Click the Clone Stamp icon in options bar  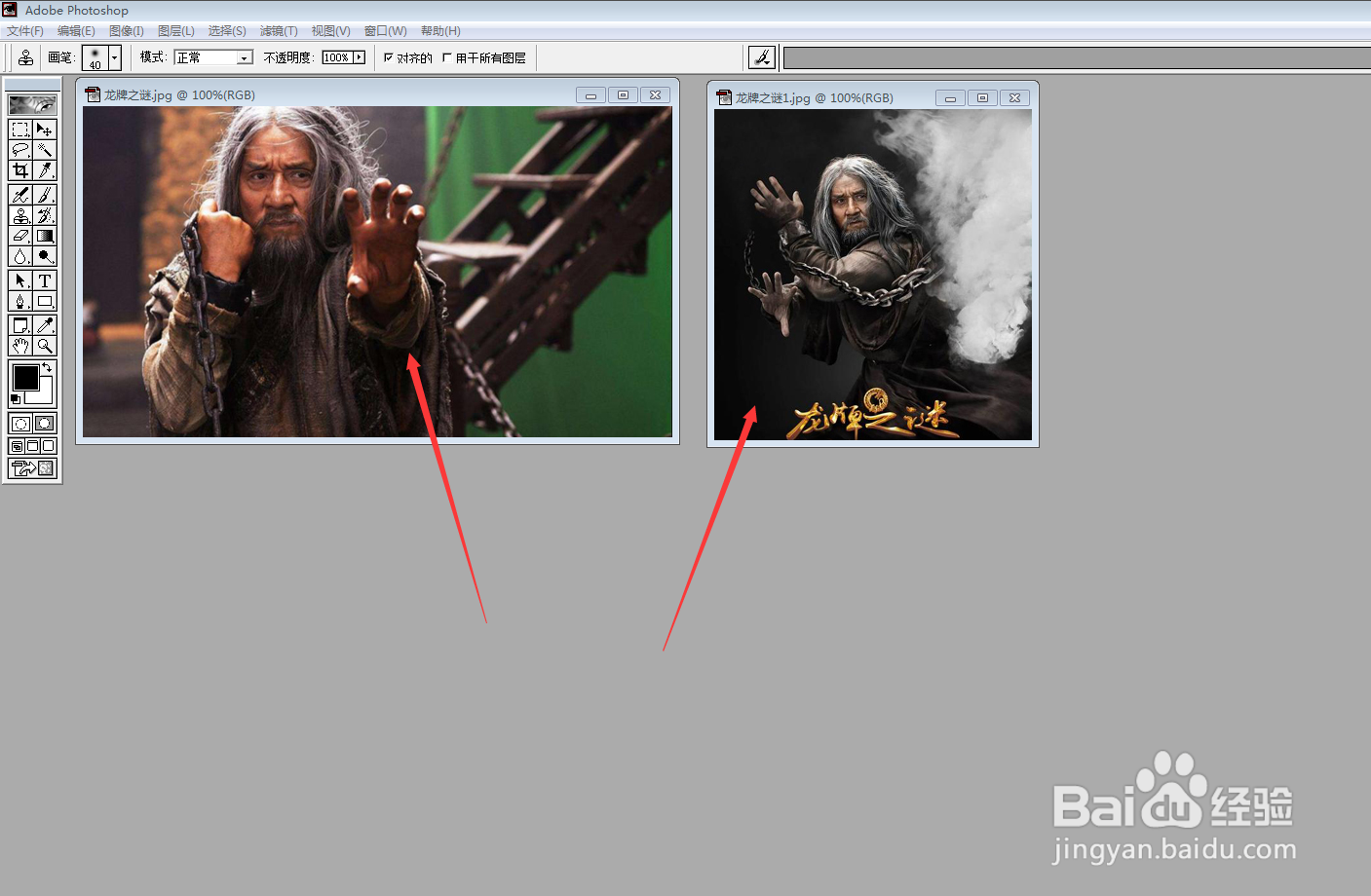pyautogui.click(x=25, y=57)
